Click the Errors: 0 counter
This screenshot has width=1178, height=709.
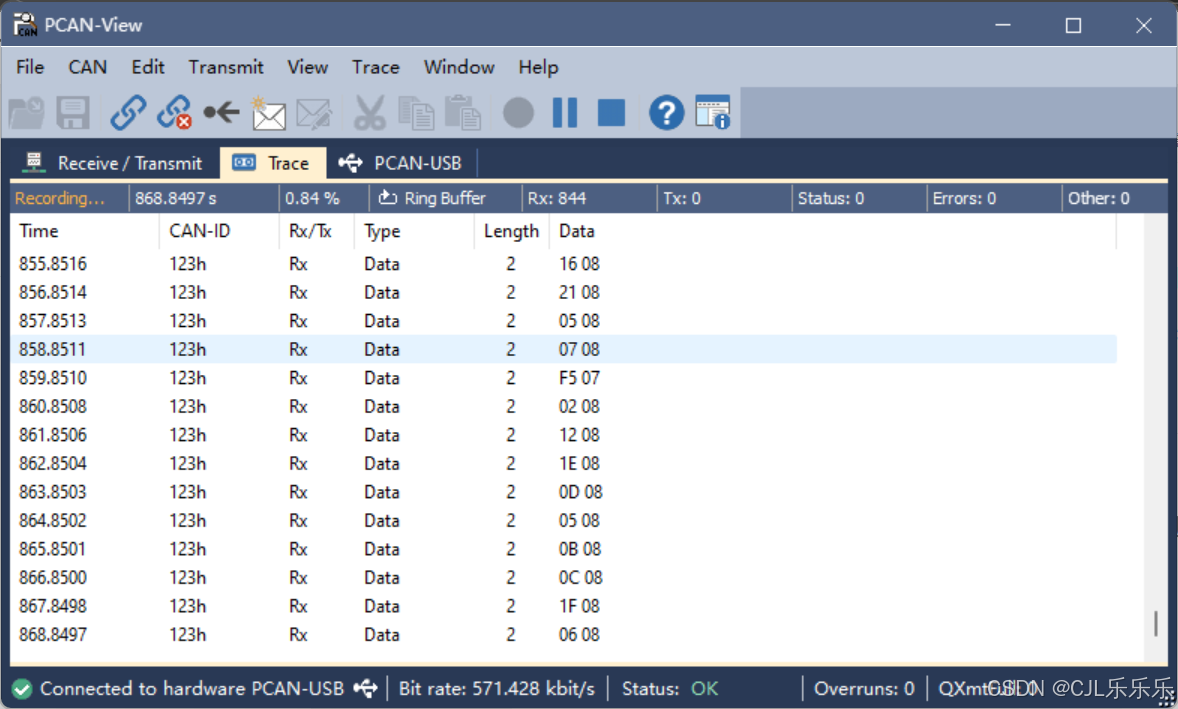(964, 198)
